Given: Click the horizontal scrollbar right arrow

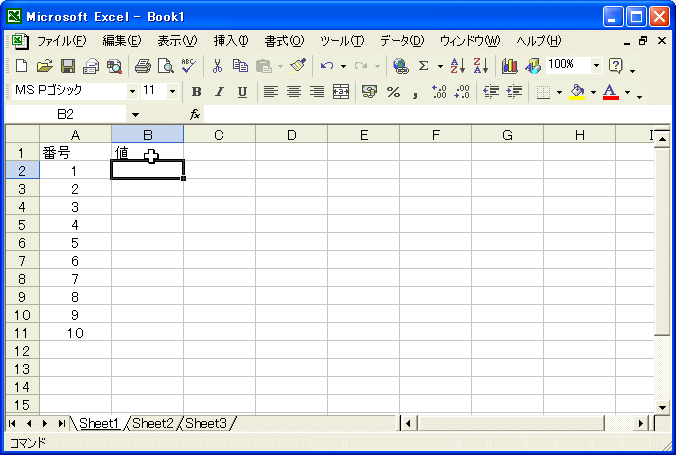Looking at the screenshot, I should (642, 424).
